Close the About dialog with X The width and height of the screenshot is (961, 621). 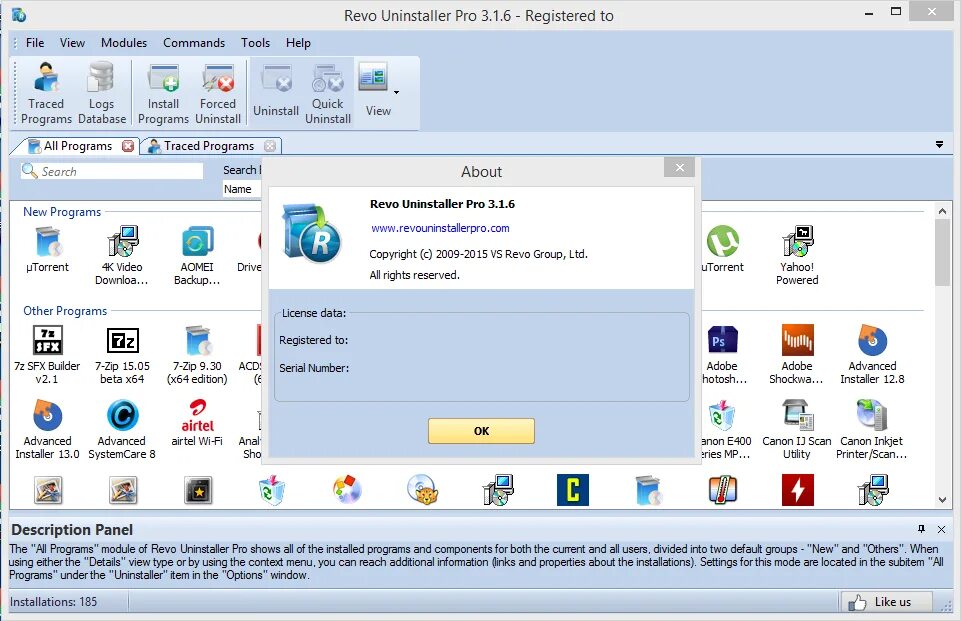tap(679, 167)
